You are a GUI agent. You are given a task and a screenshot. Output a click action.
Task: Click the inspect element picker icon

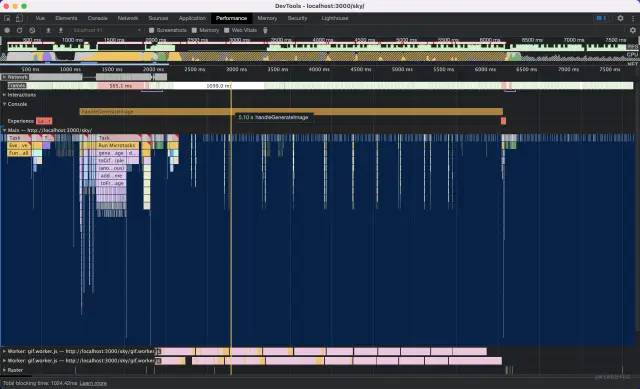[x=7, y=18]
